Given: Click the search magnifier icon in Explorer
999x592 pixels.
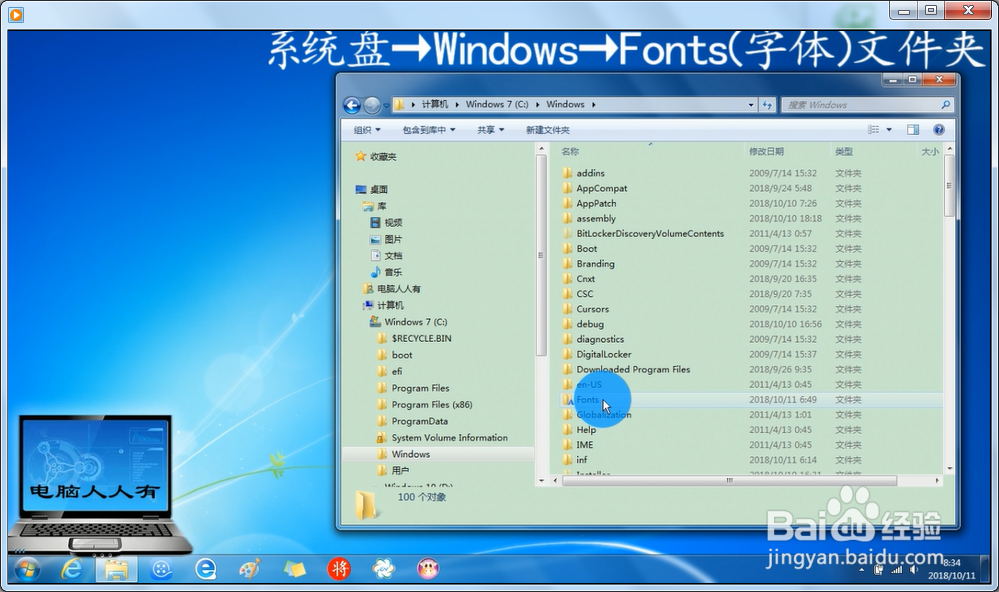Looking at the screenshot, I should [945, 105].
